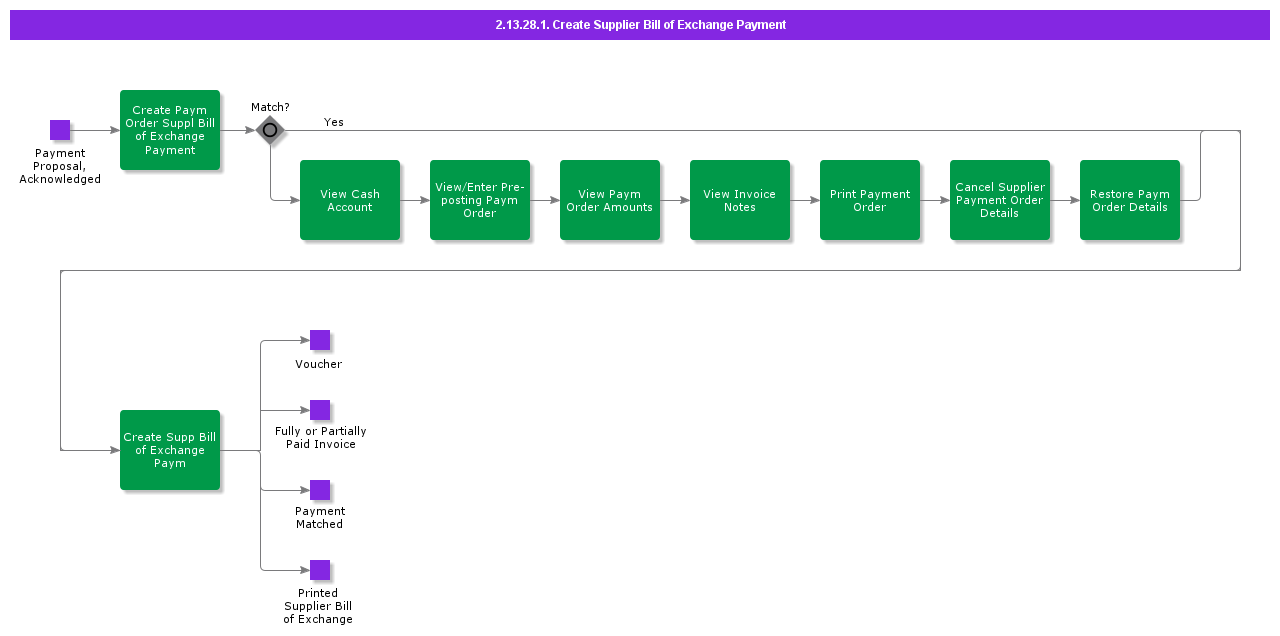Click the Voucher label text
This screenshot has height=636, width=1280.
click(x=319, y=364)
